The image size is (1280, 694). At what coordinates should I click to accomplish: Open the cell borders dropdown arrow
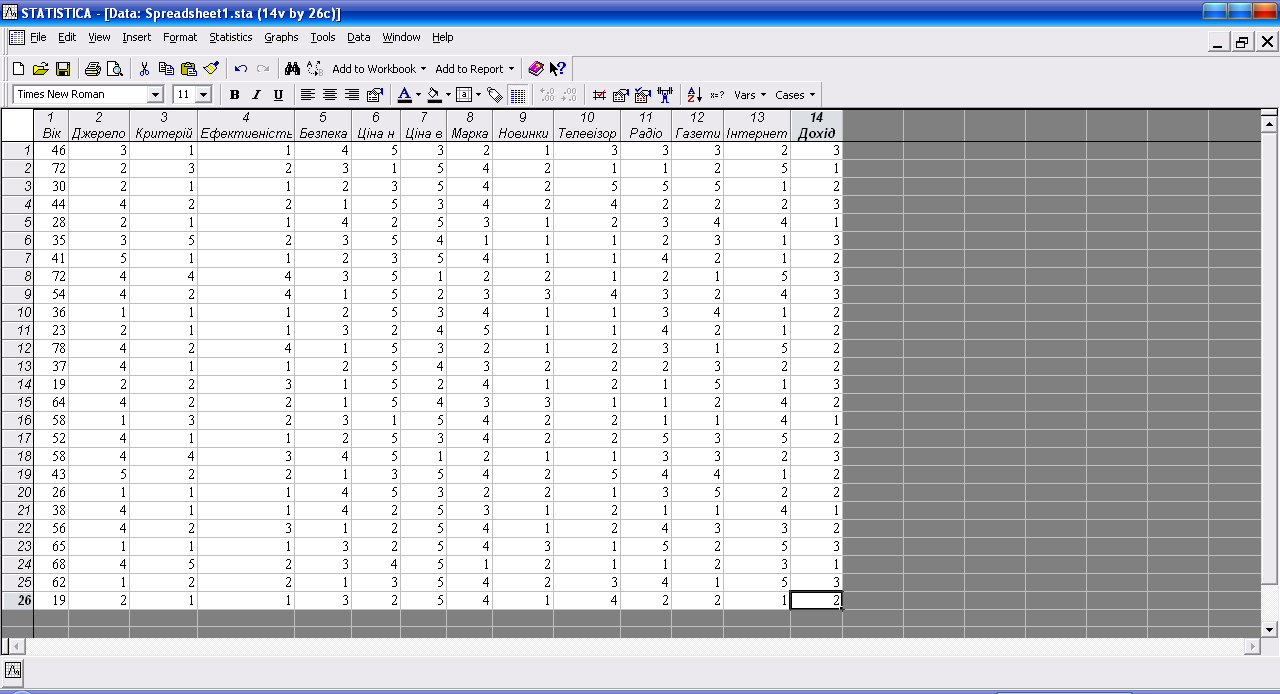pos(478,95)
